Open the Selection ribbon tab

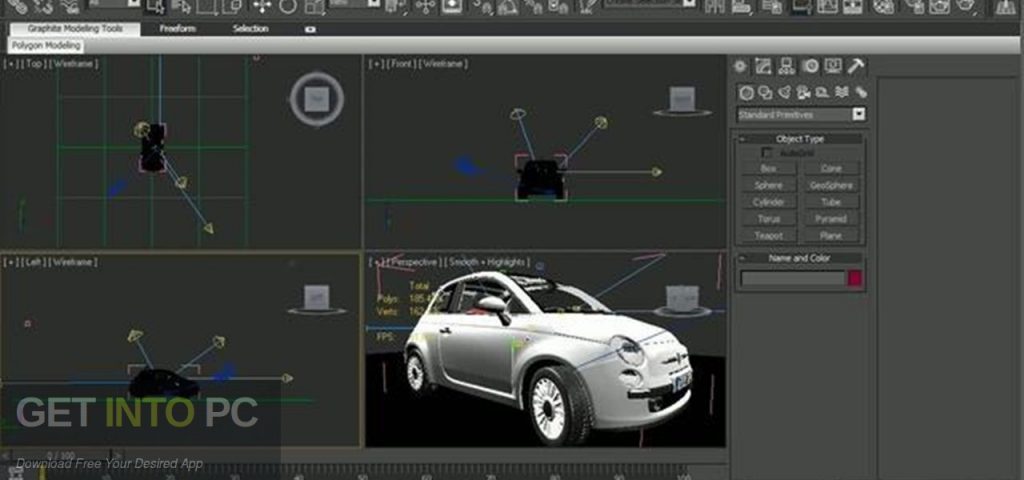pyautogui.click(x=250, y=29)
